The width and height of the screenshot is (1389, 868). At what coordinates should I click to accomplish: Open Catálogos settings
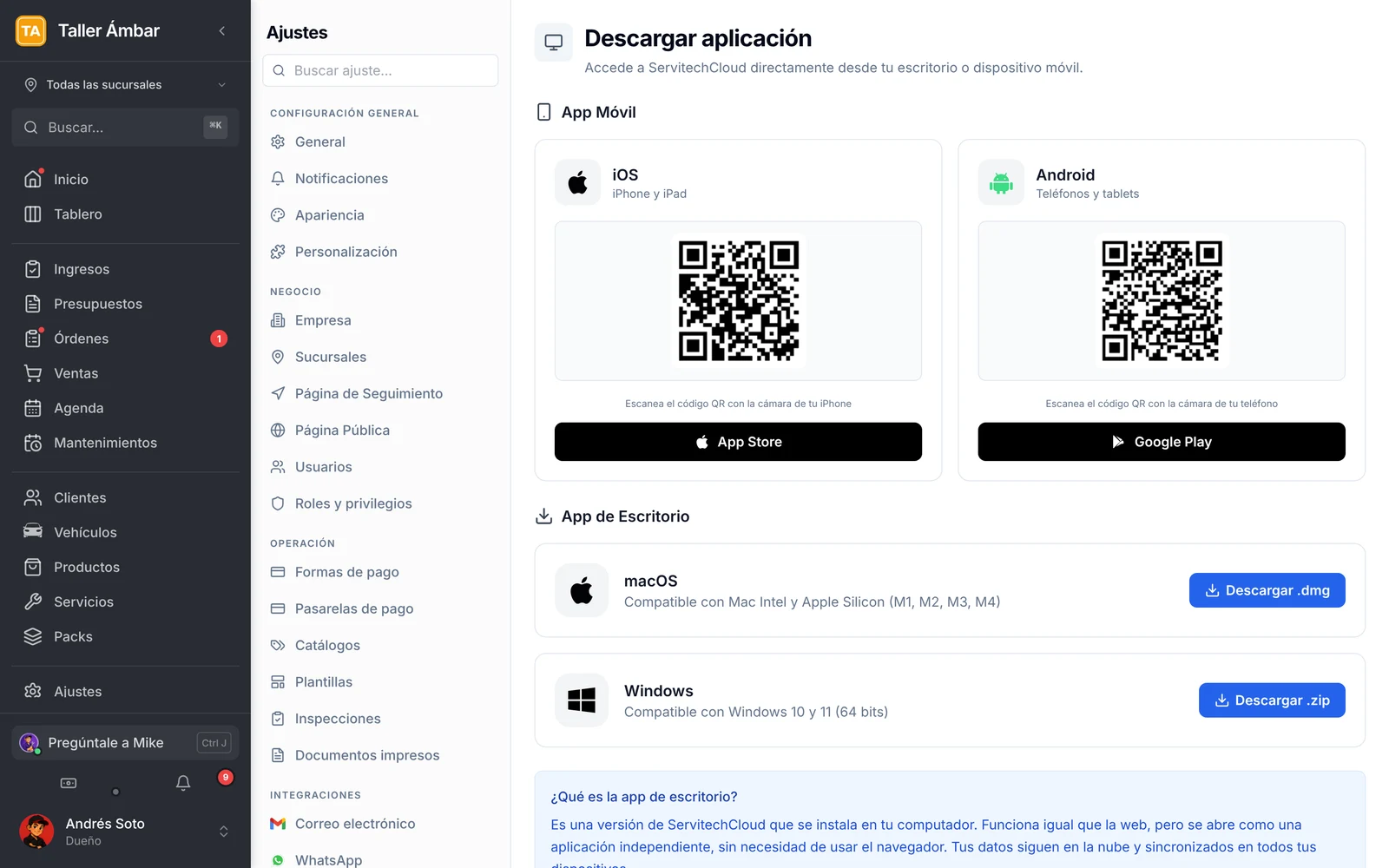point(380,645)
